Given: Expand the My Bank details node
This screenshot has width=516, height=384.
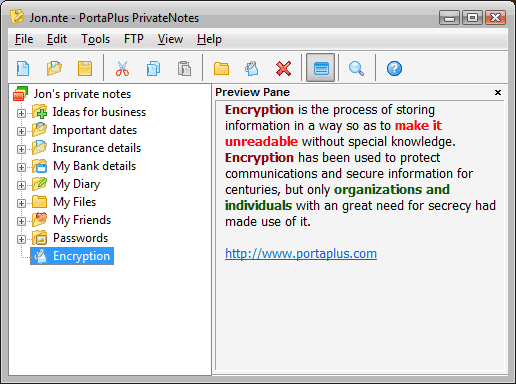Looking at the screenshot, I should tap(21, 167).
